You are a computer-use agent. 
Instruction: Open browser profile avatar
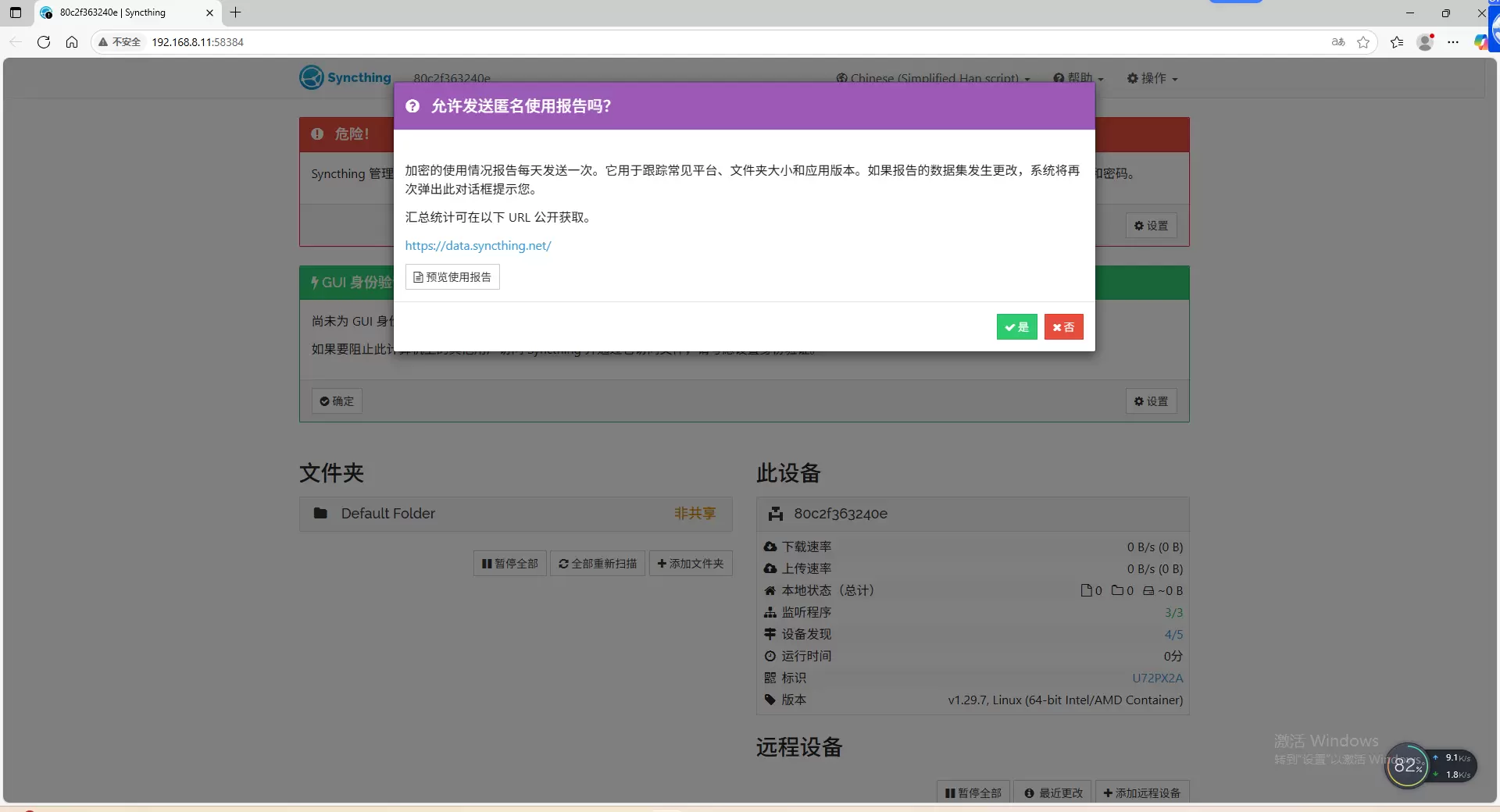[x=1425, y=42]
